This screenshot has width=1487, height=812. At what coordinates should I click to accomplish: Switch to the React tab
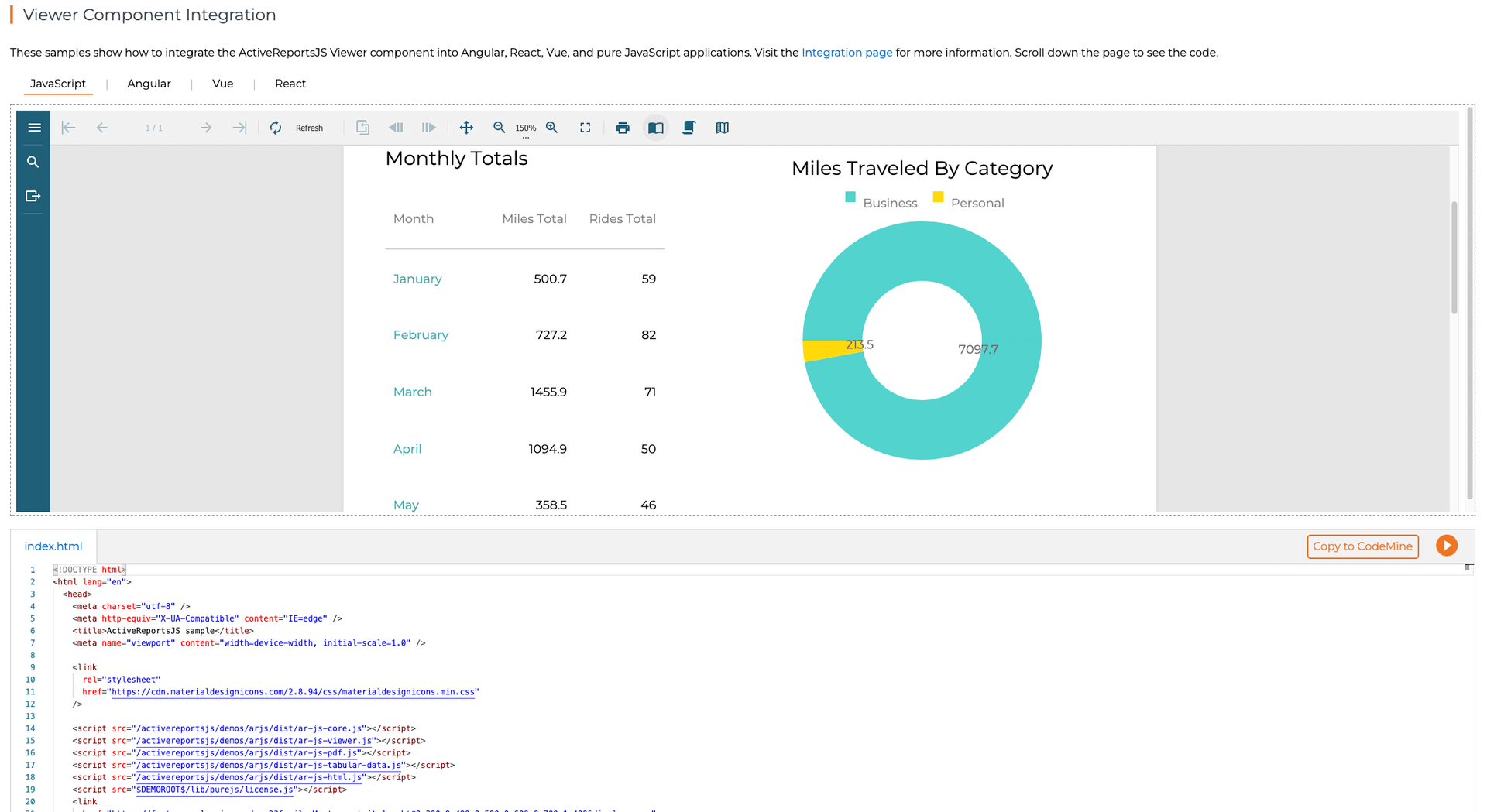point(290,84)
